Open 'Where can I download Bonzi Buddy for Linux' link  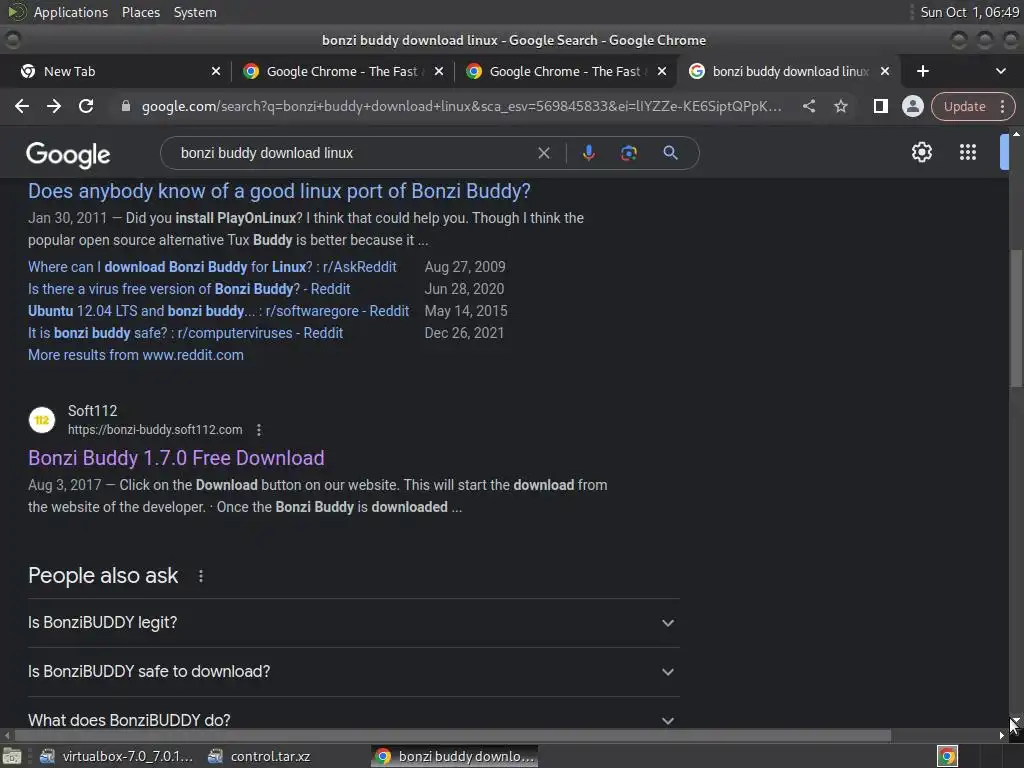212,267
